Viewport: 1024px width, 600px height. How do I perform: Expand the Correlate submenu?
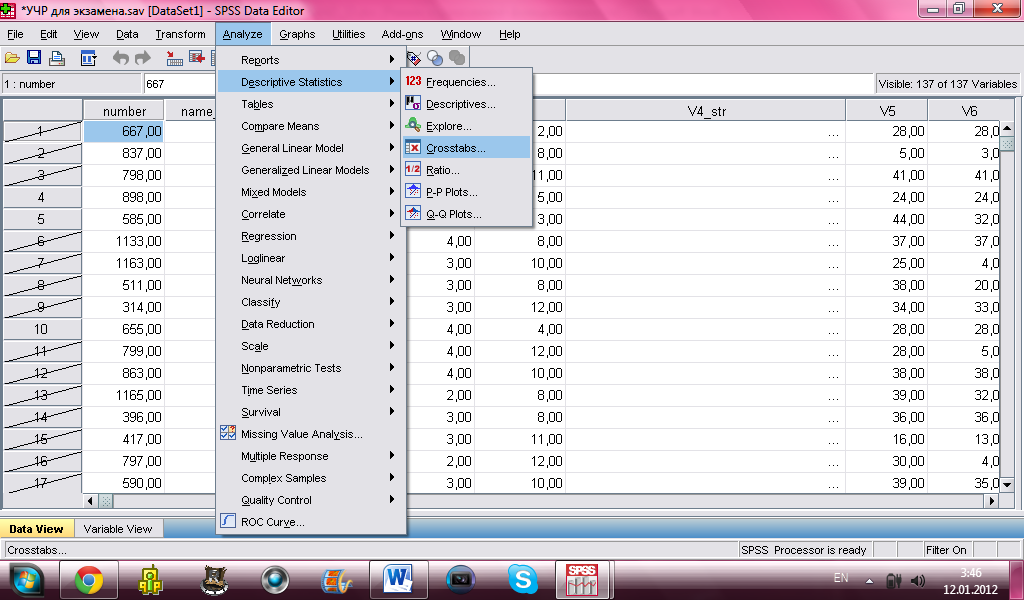point(311,214)
